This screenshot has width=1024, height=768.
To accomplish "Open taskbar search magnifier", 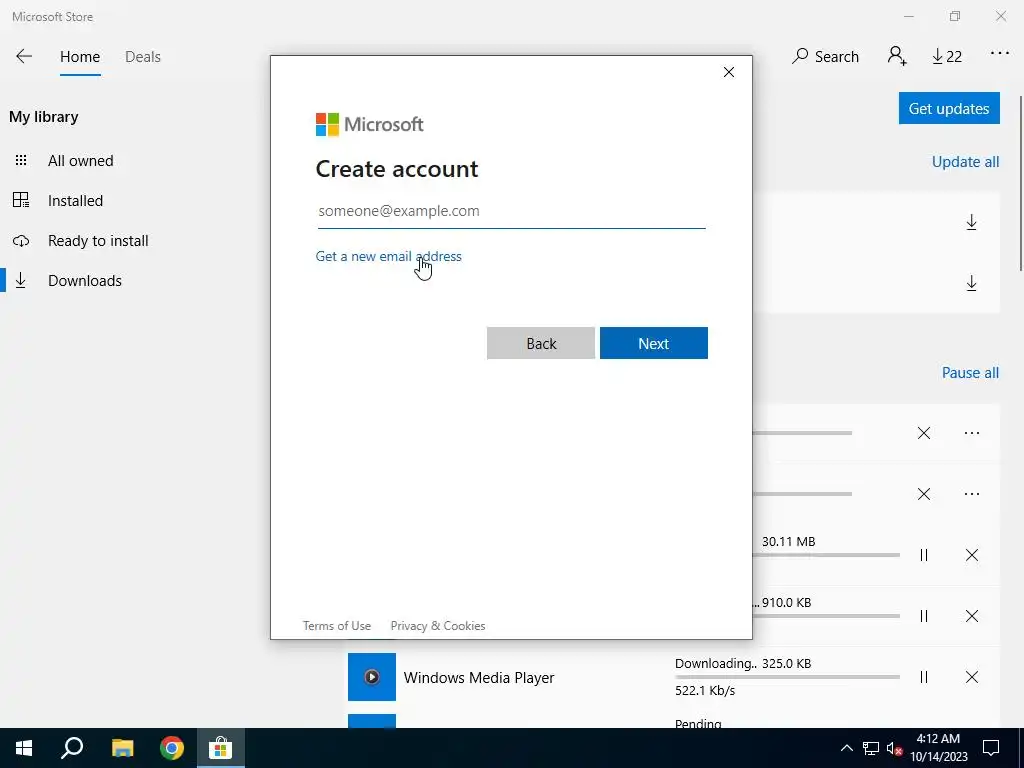I will click(72, 748).
